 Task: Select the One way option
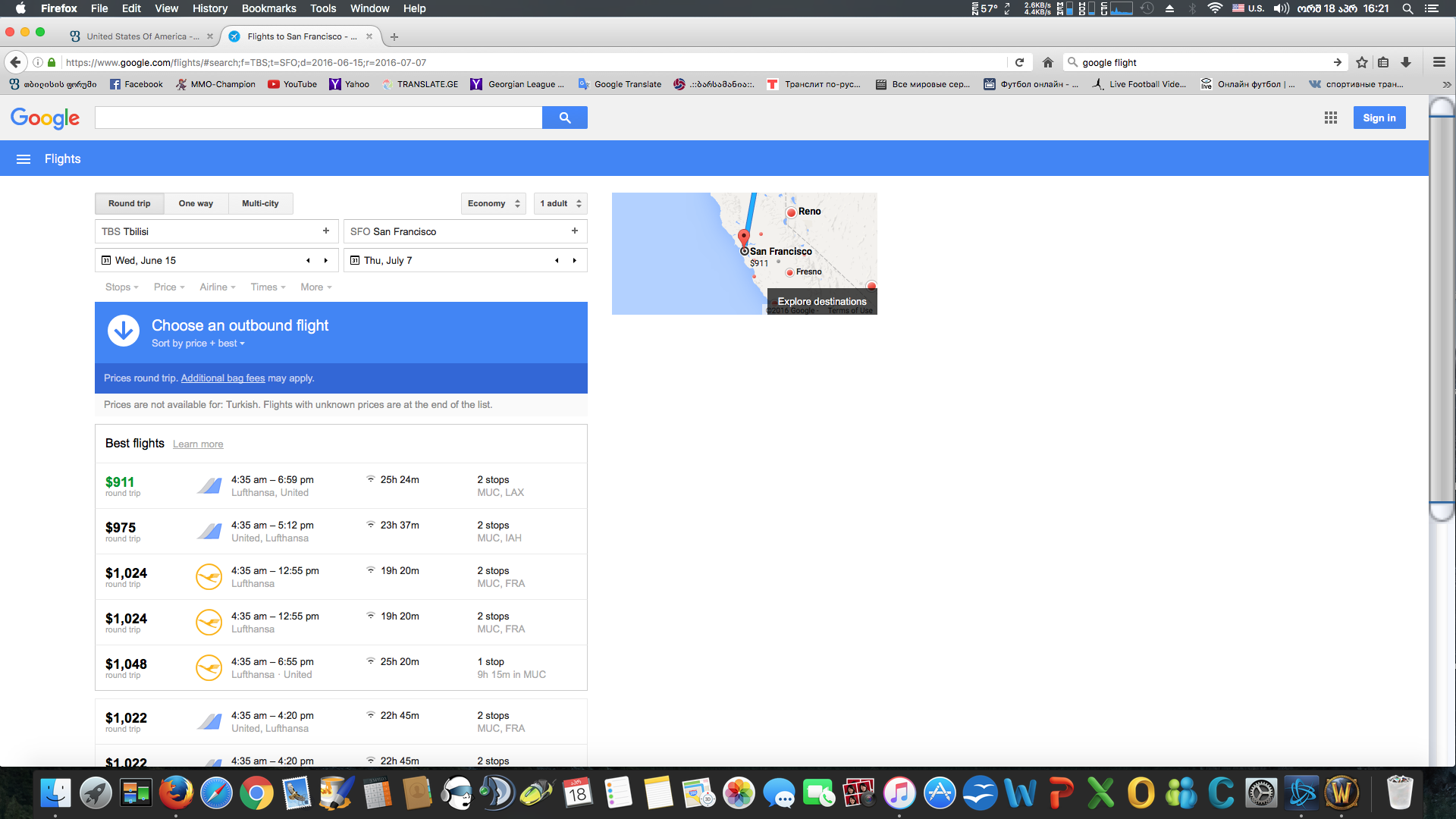(x=196, y=203)
